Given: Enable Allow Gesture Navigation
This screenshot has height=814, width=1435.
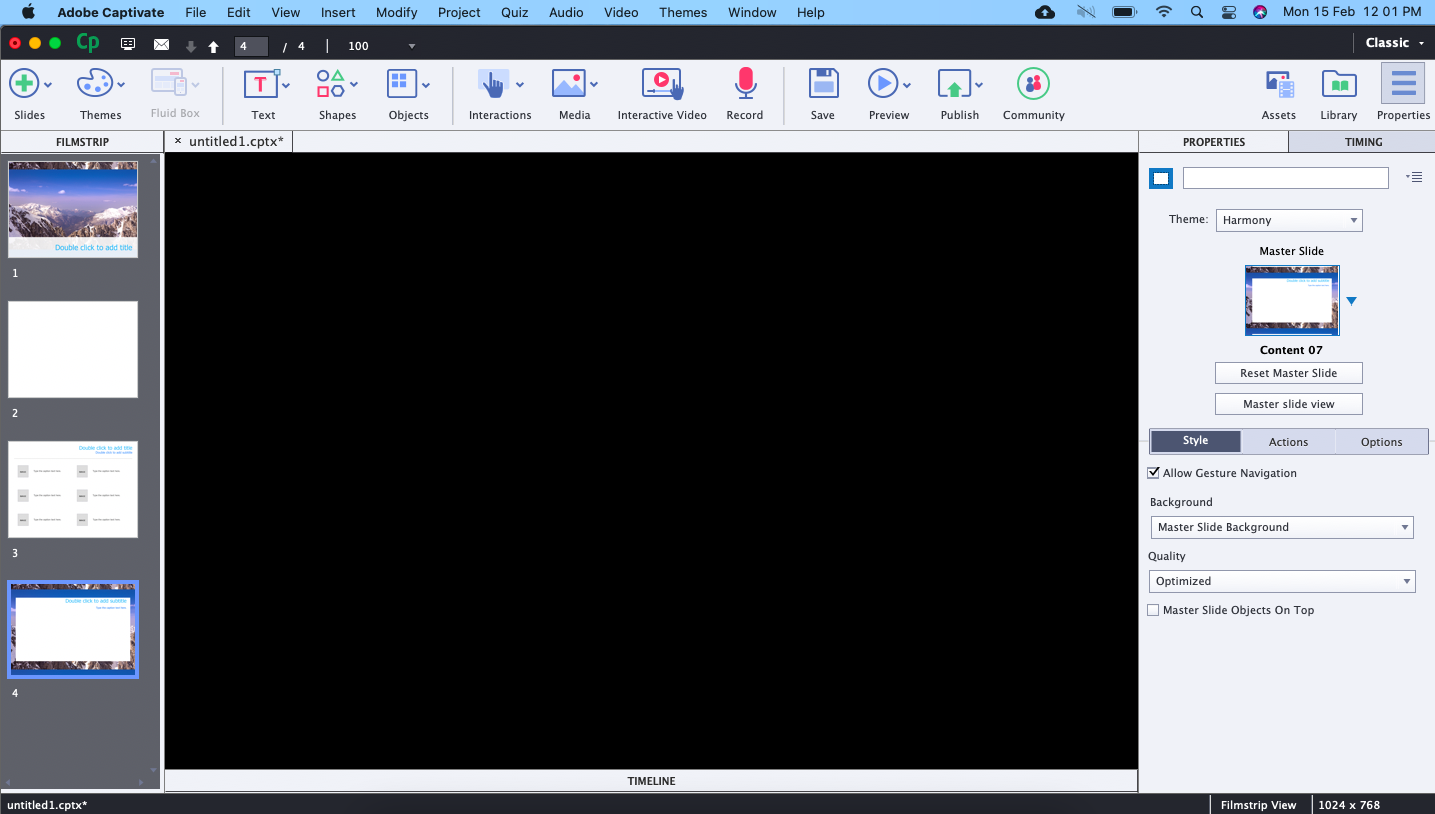Looking at the screenshot, I should pyautogui.click(x=1153, y=472).
